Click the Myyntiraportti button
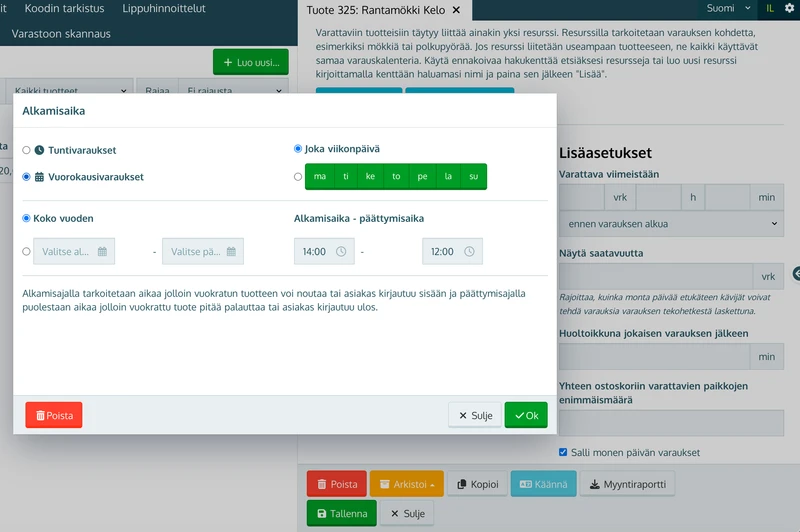 (628, 484)
